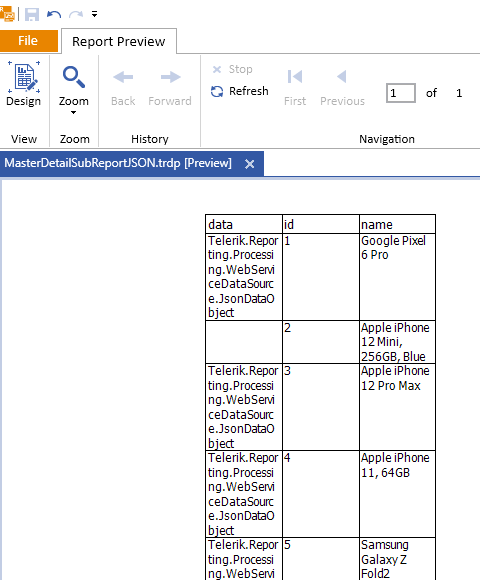Viewport: 480px width, 580px height.
Task: Go Back in history
Action: pos(123,88)
